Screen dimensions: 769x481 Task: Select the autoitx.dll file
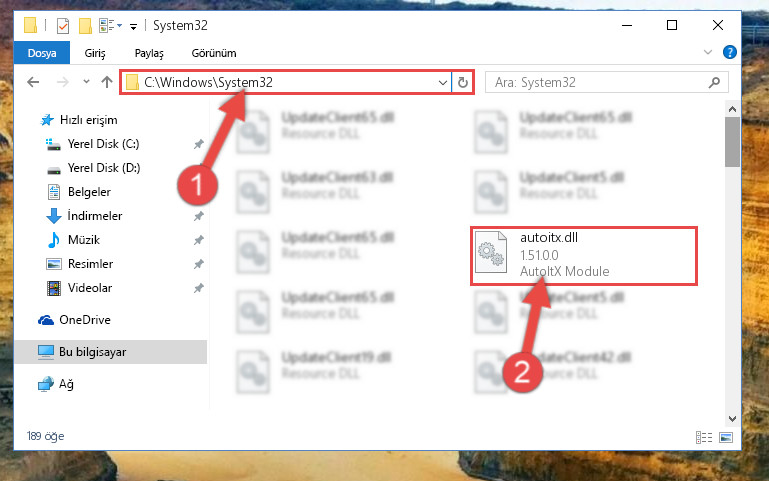tap(584, 255)
